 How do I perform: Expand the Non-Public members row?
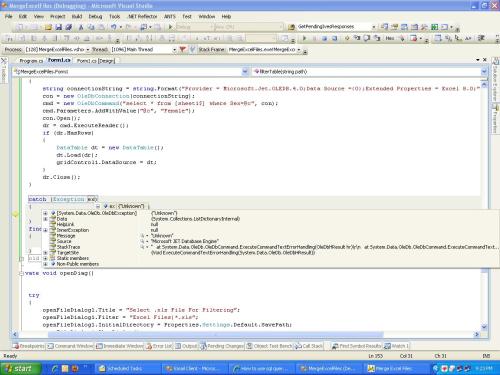pyautogui.click(x=45, y=264)
